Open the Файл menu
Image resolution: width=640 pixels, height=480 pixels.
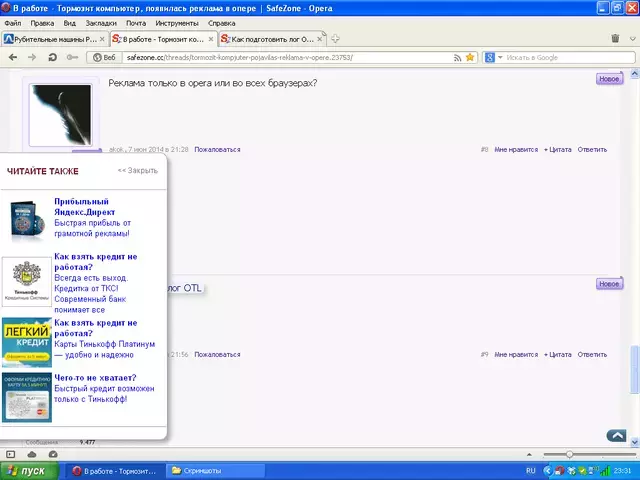tap(13, 23)
